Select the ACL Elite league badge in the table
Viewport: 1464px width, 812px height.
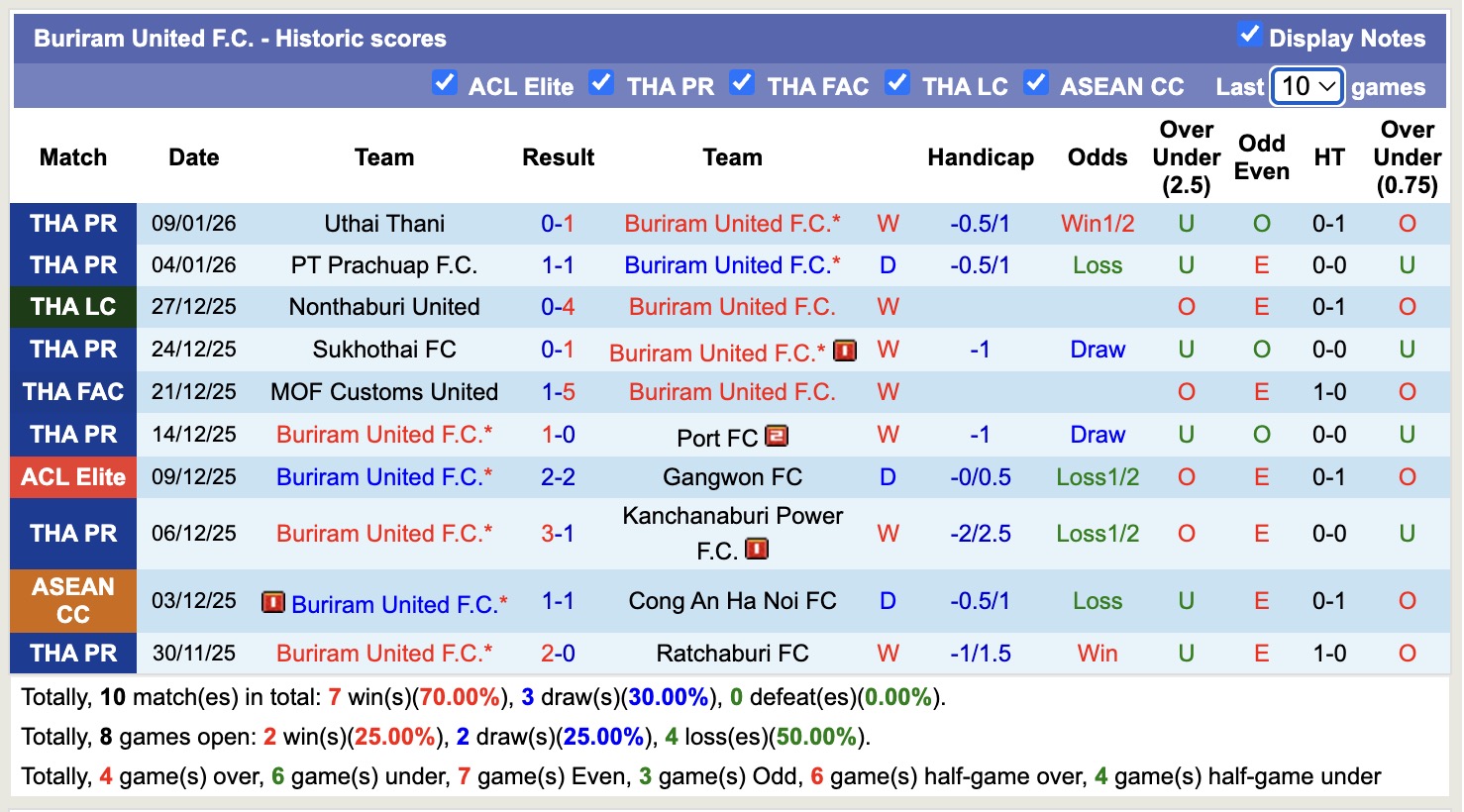[x=72, y=476]
